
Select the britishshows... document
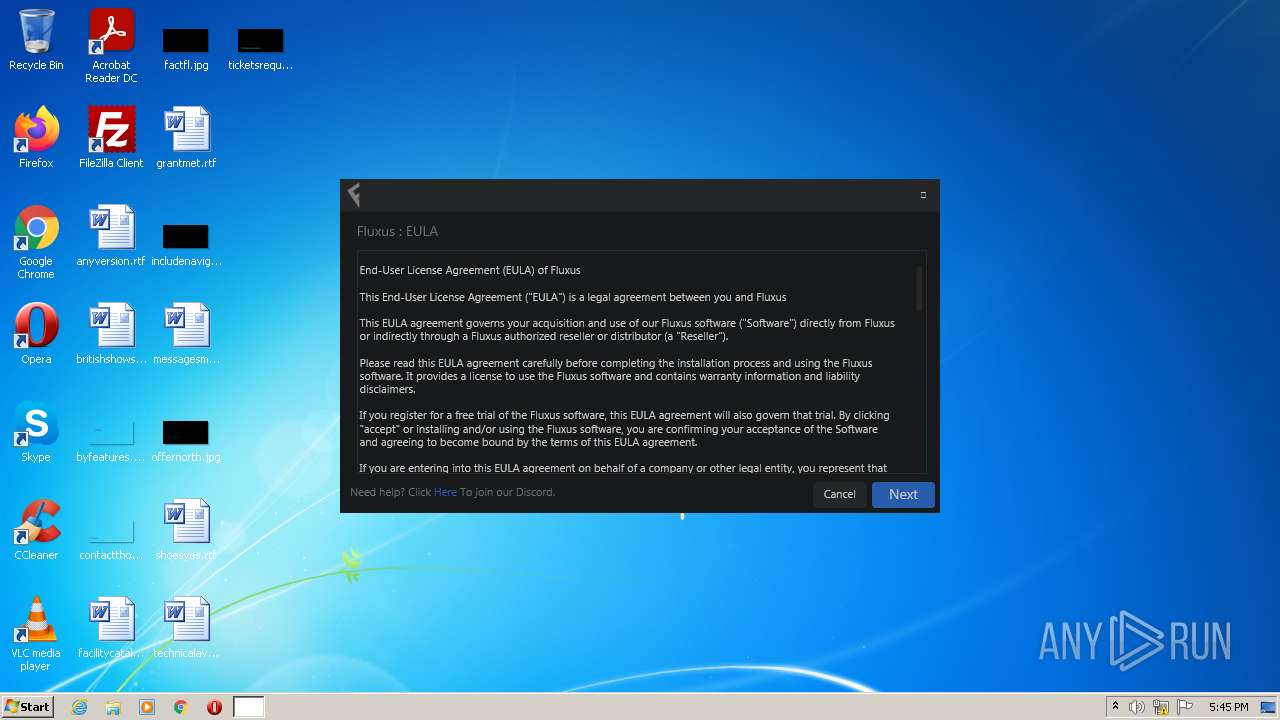[x=111, y=334]
